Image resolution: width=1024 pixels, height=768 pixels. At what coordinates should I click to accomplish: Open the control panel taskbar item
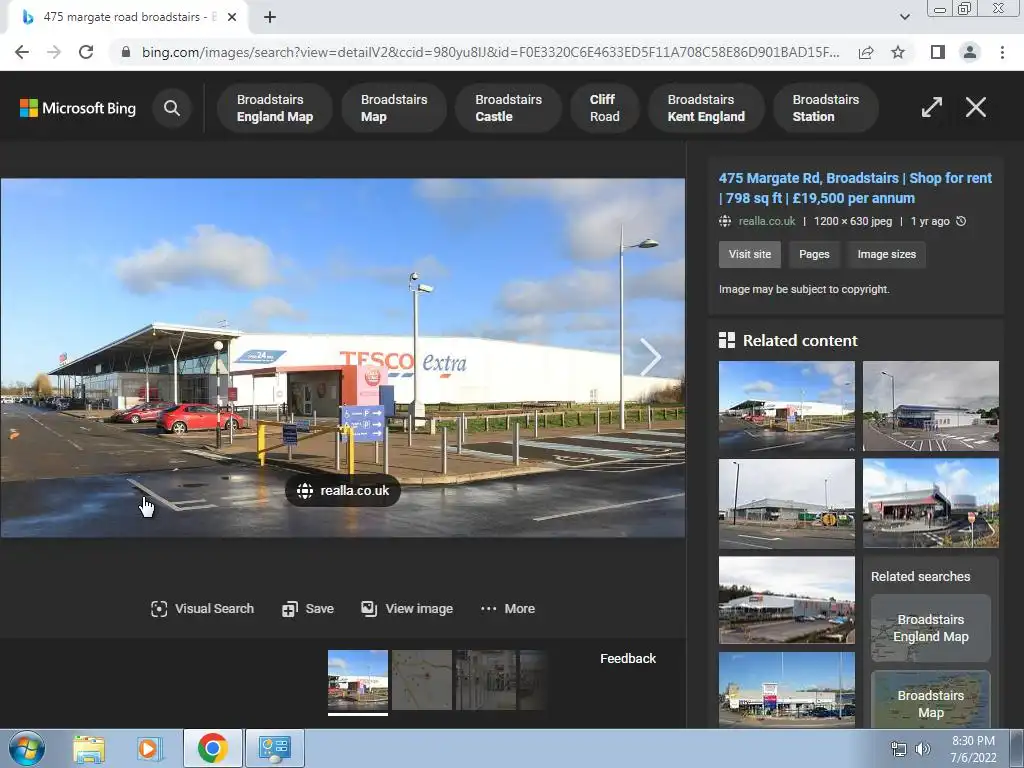(x=275, y=748)
